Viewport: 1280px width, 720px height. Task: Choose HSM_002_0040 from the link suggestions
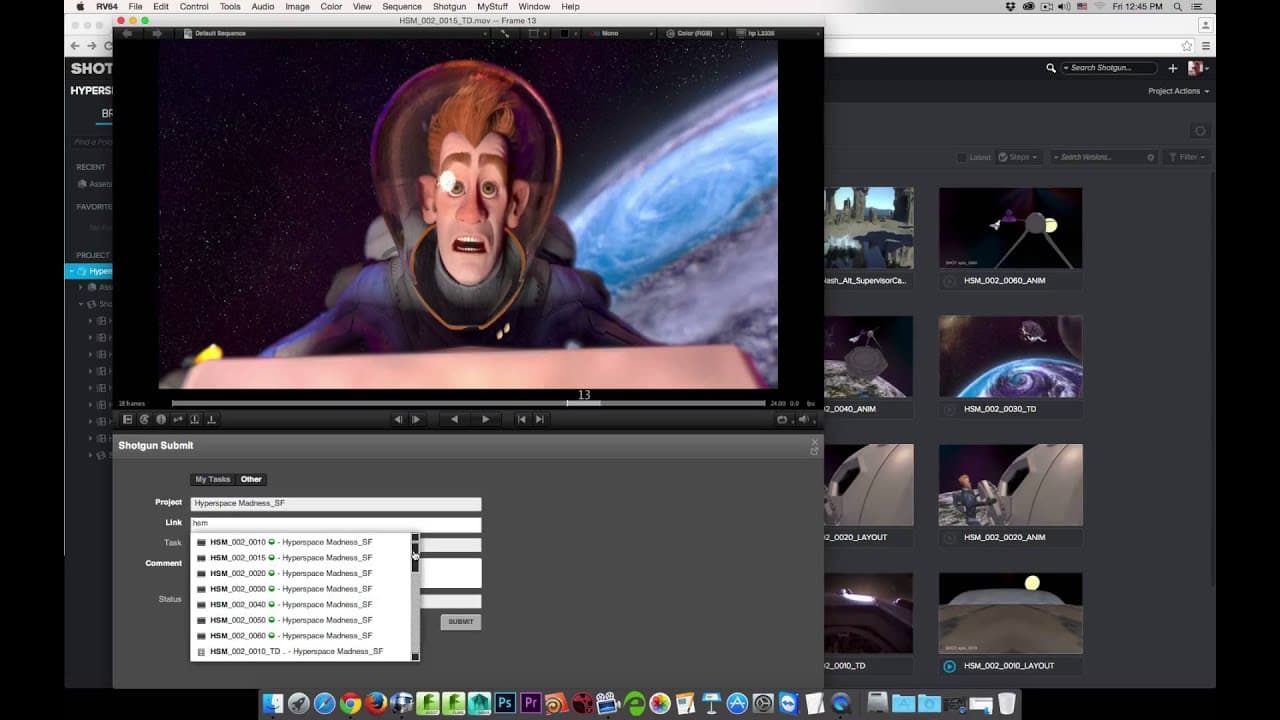(x=301, y=604)
